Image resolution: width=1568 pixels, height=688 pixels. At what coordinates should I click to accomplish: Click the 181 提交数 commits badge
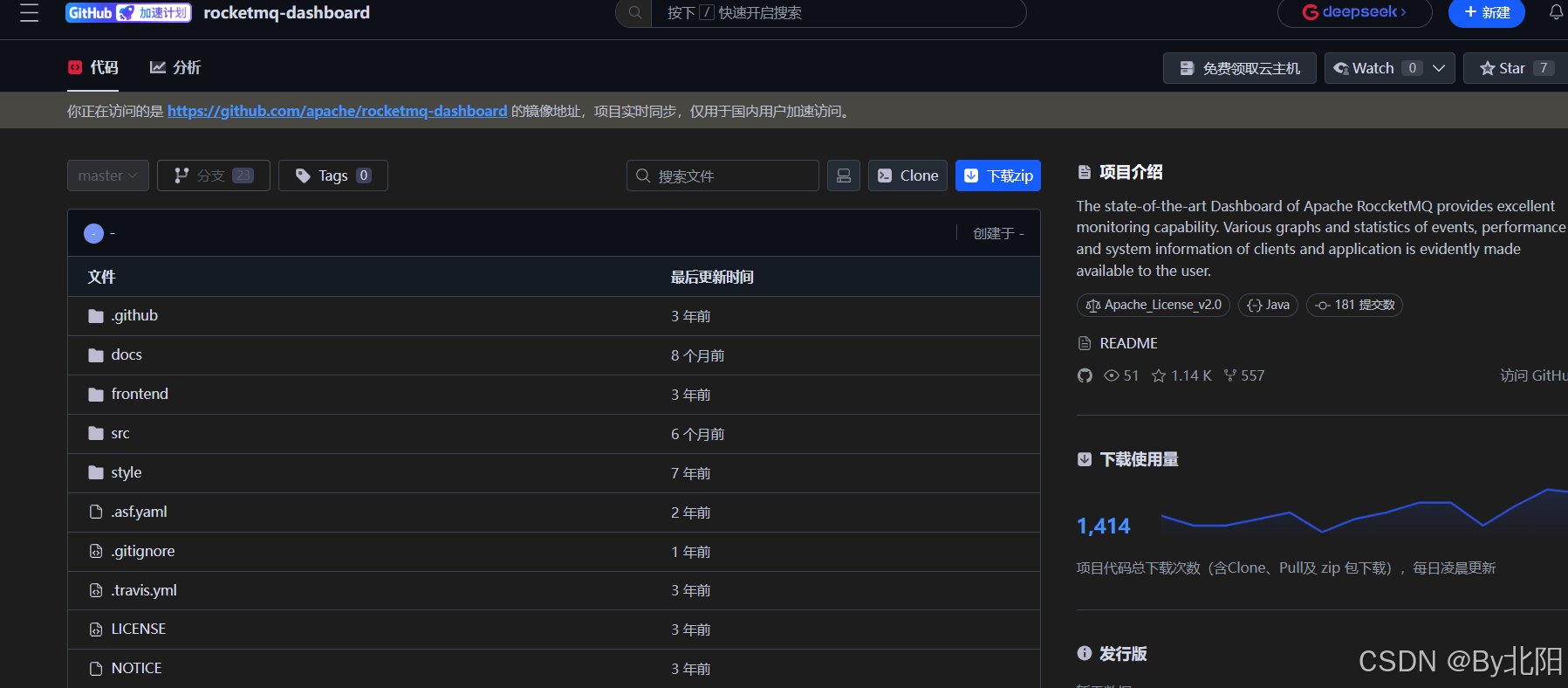(1354, 305)
